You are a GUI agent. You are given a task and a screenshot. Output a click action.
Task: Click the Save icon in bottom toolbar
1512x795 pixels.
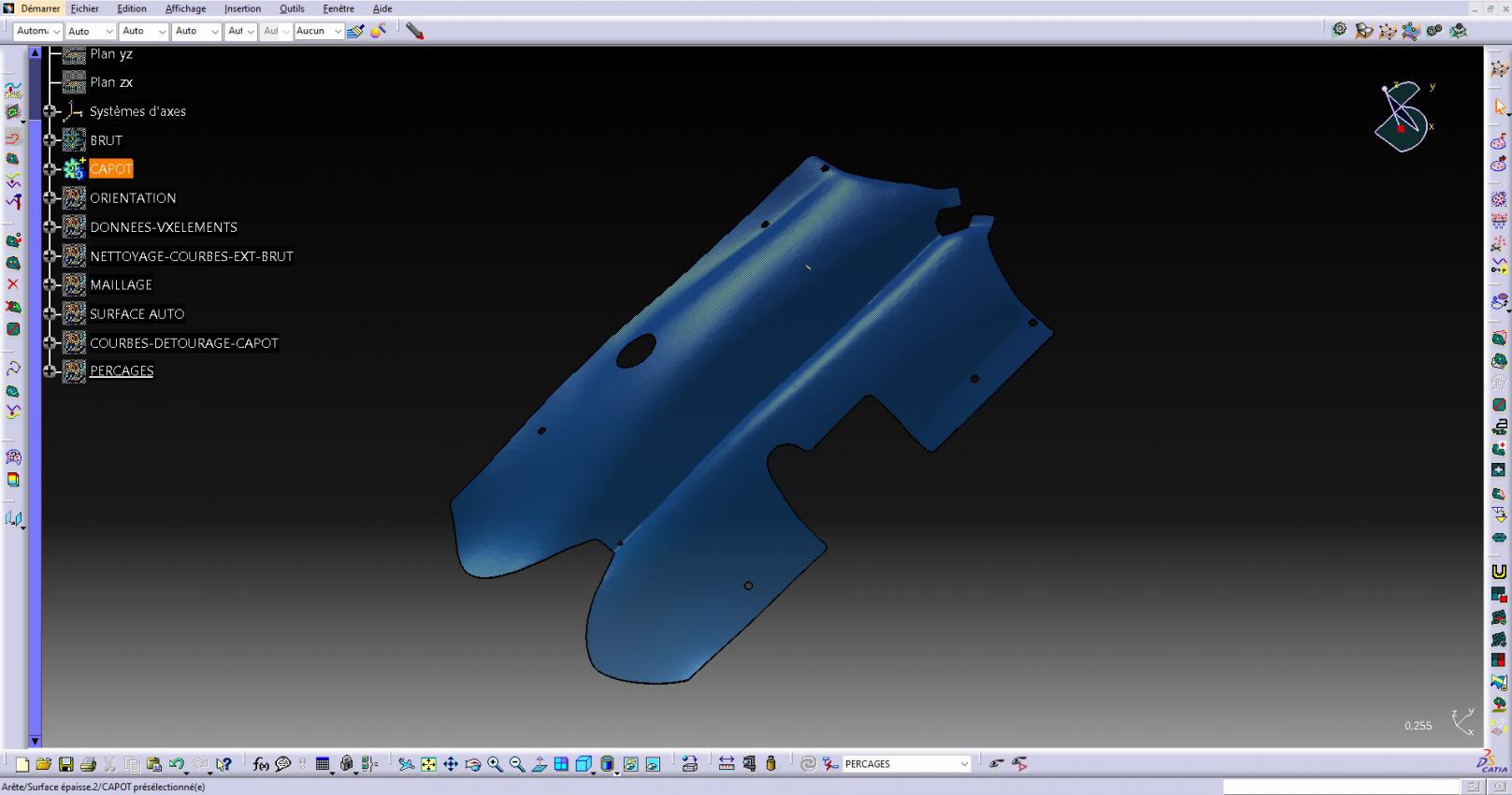point(66,764)
